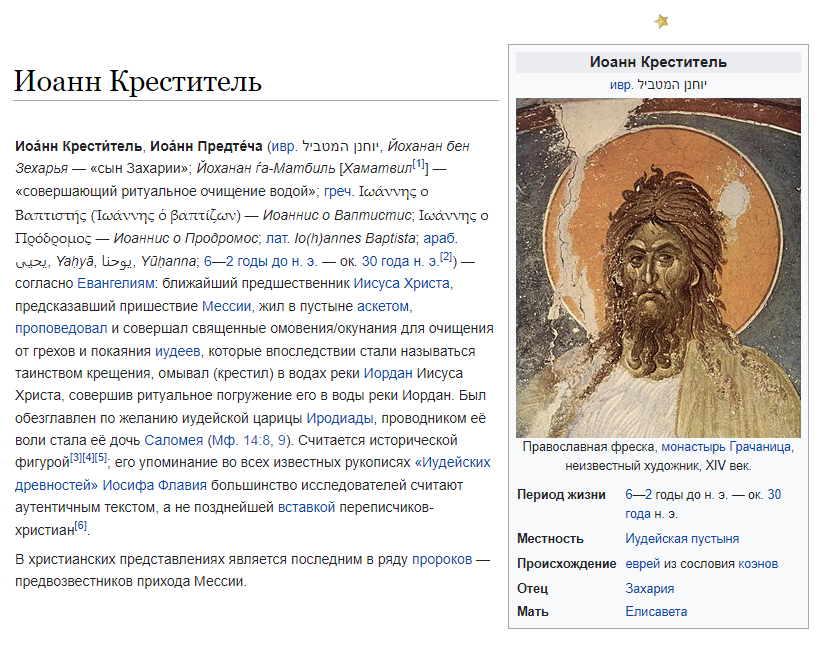Open the John the Baptist fresco image
Screen dimensions: 820x647
coord(658,268)
